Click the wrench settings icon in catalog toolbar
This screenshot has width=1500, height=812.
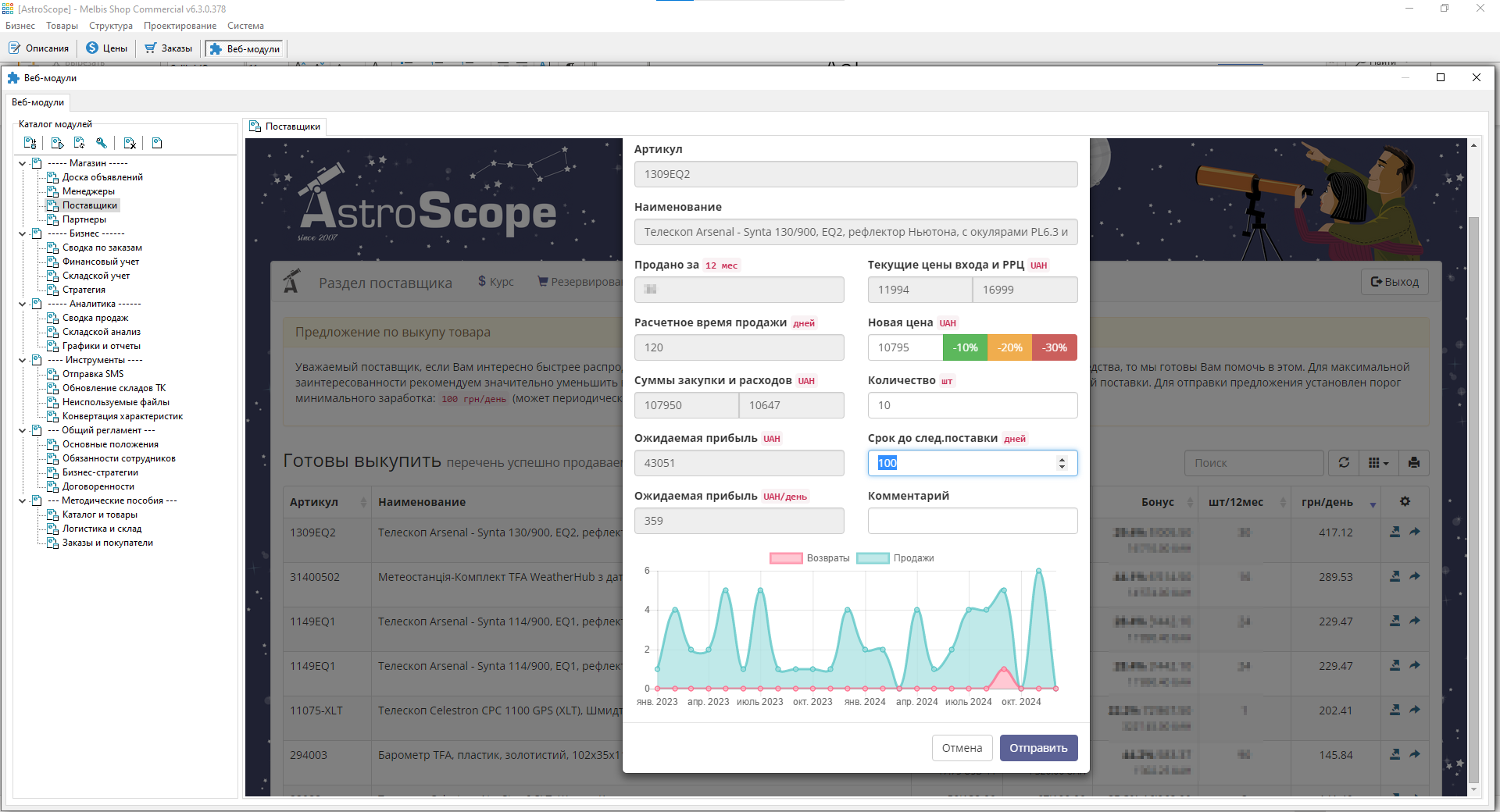[x=102, y=143]
